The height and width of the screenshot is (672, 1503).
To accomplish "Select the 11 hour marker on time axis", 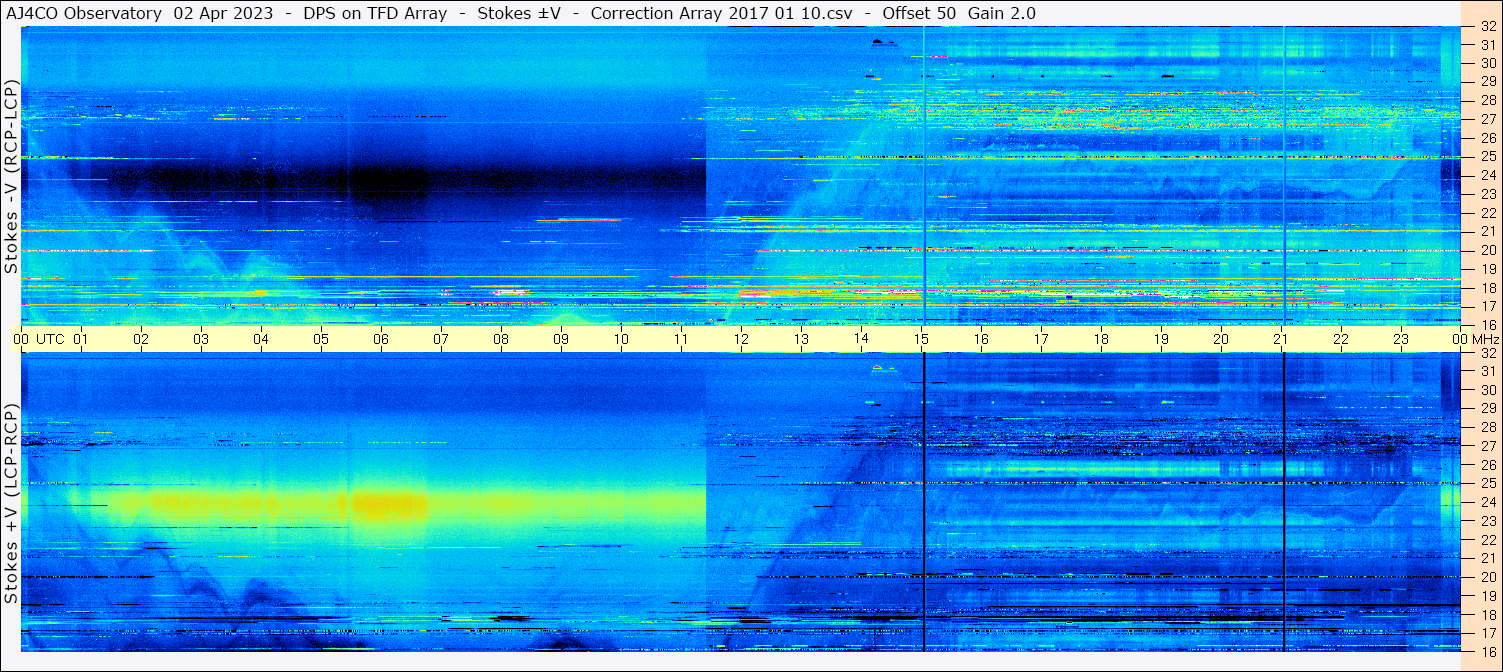I will pyautogui.click(x=681, y=339).
